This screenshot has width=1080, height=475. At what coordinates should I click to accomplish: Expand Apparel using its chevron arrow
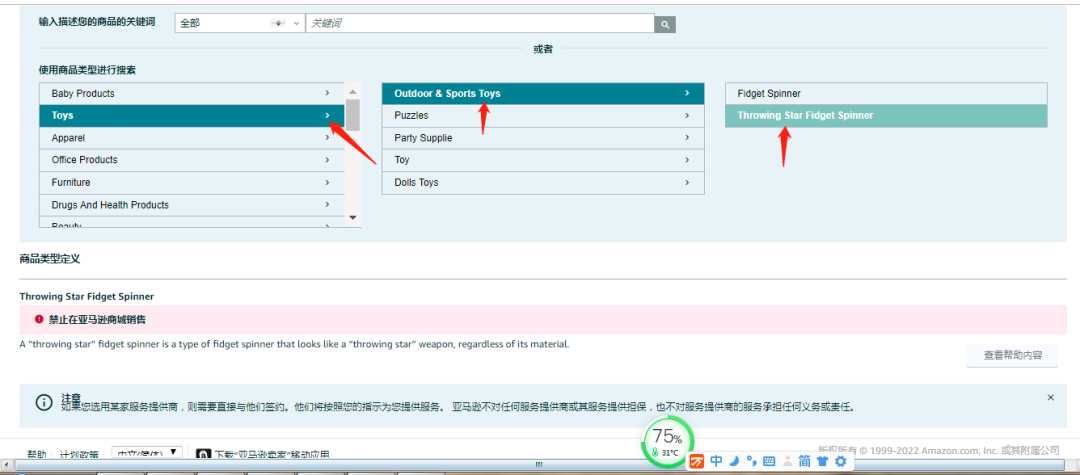pyautogui.click(x=327, y=138)
